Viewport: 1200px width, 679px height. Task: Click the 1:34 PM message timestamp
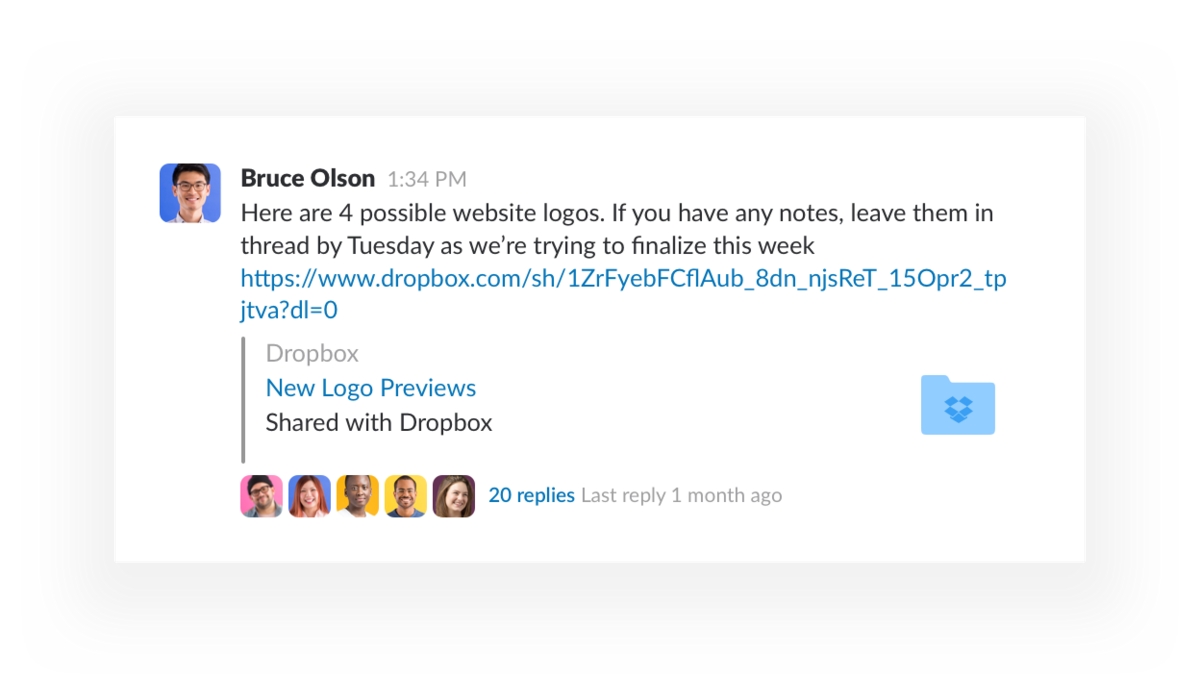click(427, 180)
